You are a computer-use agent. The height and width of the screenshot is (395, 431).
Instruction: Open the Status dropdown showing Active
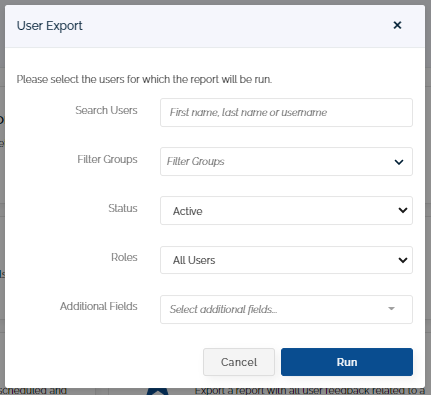tap(286, 210)
